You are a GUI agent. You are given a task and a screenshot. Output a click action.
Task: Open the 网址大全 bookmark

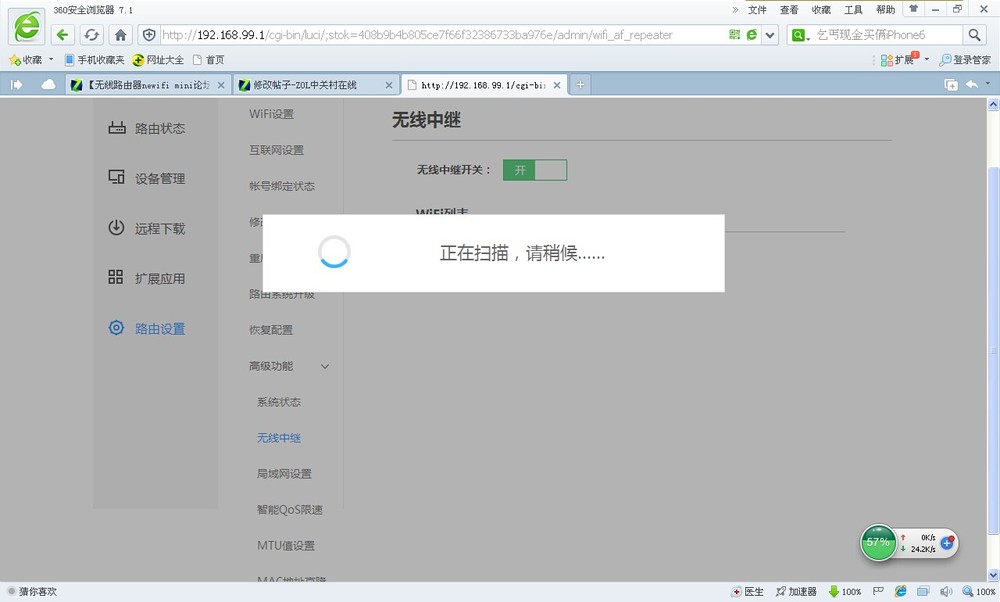click(158, 59)
